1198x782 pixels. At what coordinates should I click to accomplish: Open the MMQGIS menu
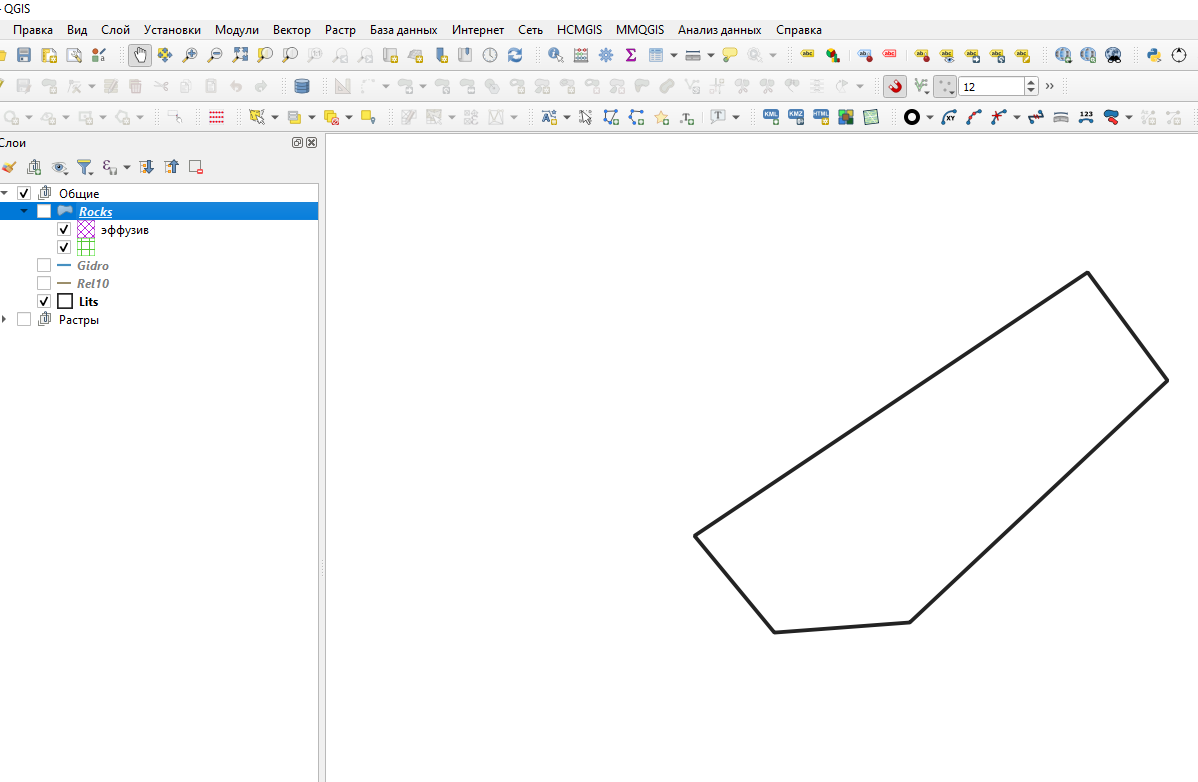[x=640, y=30]
